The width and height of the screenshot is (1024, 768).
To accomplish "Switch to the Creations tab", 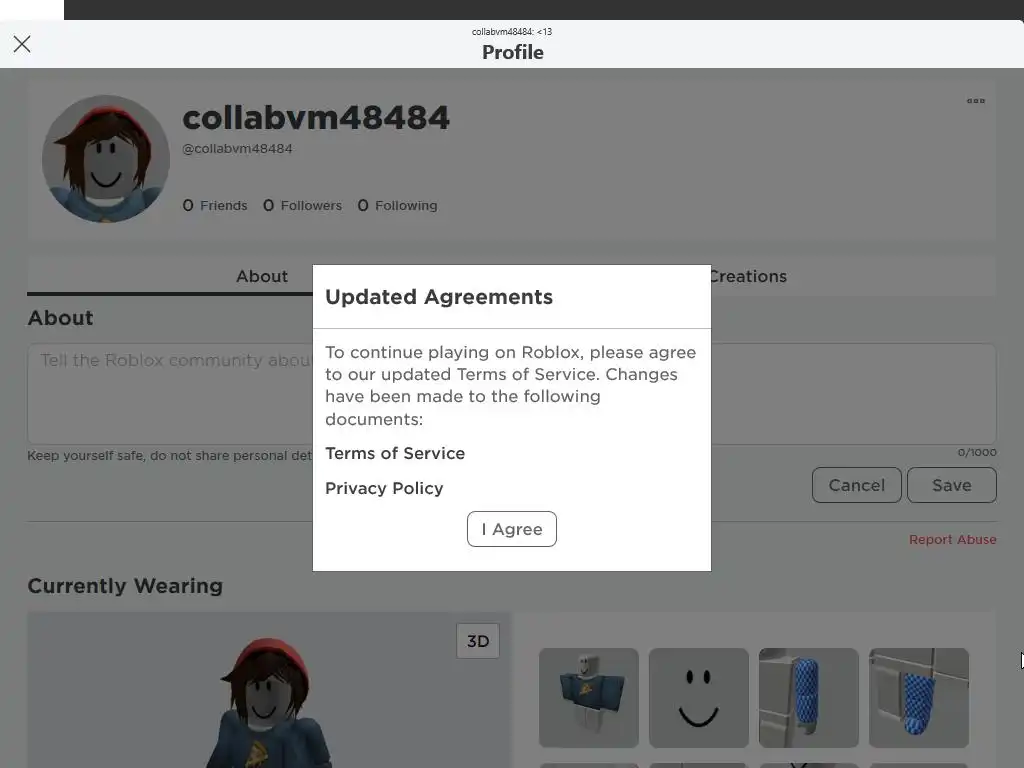I will coord(748,276).
